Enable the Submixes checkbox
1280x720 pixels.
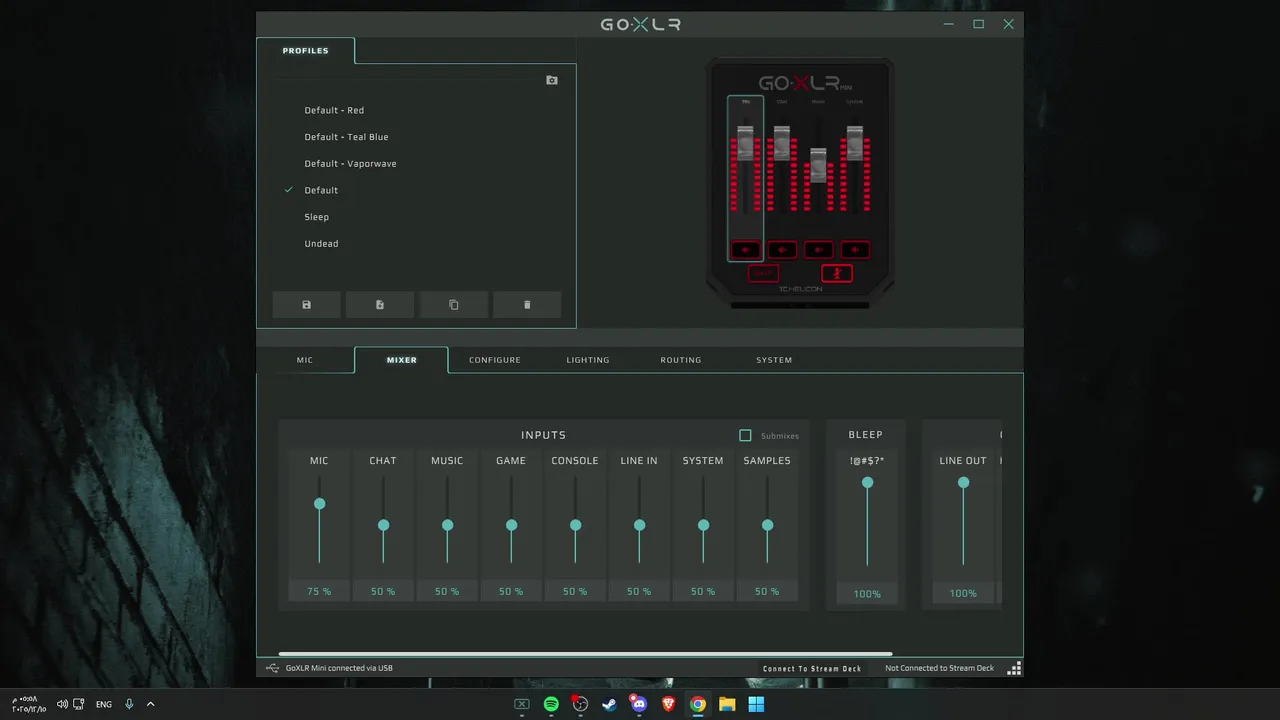[x=745, y=435]
